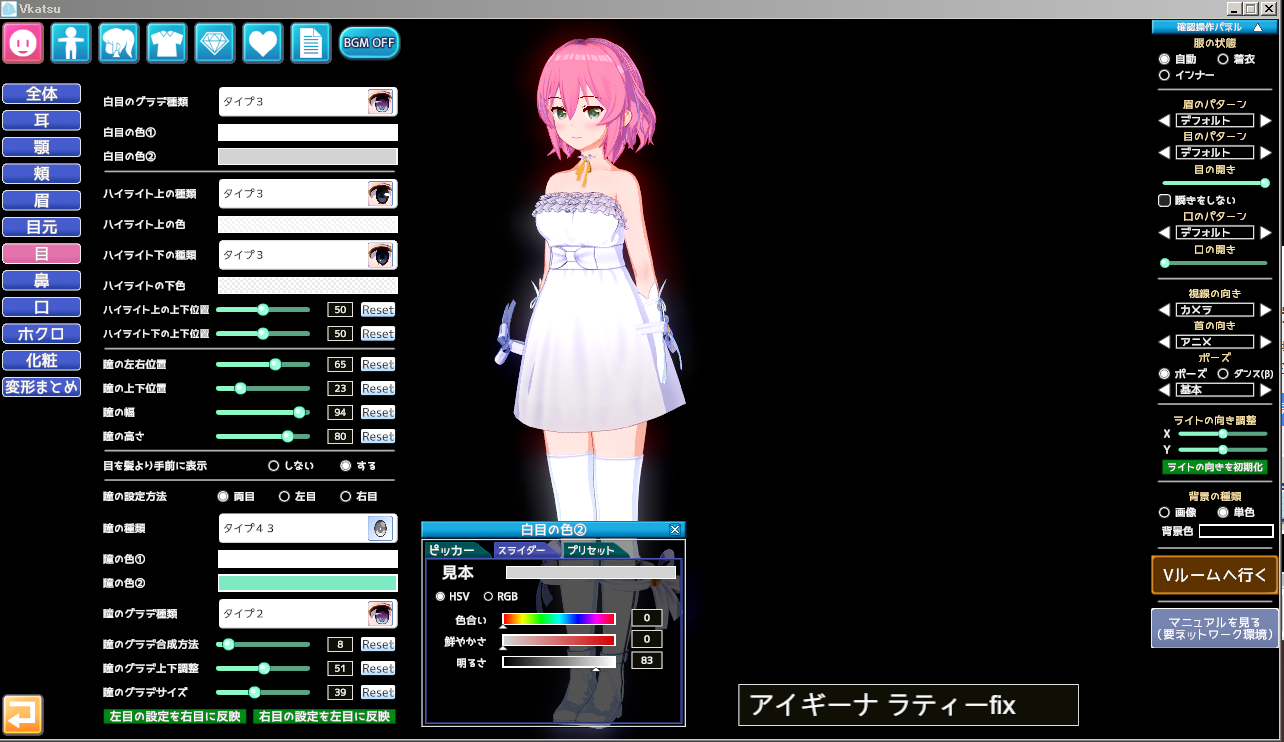
Task: Open the heart category icon
Action: tap(263, 43)
